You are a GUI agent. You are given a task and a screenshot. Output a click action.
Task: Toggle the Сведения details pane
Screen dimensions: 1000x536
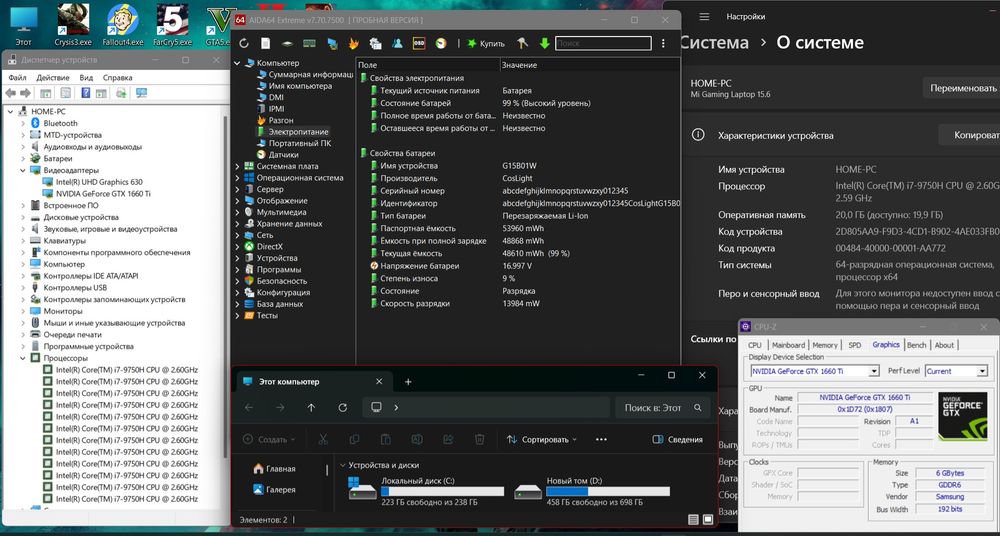click(677, 439)
